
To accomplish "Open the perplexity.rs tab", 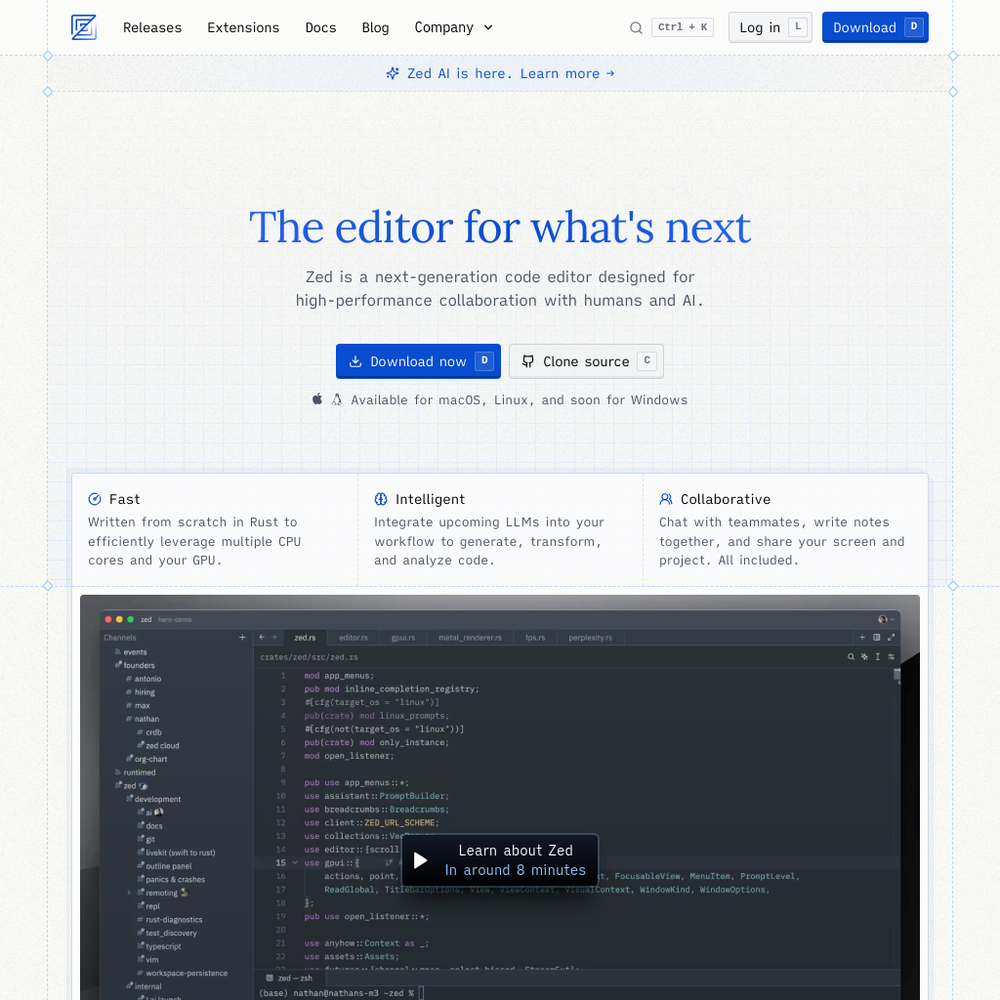I will pos(591,637).
